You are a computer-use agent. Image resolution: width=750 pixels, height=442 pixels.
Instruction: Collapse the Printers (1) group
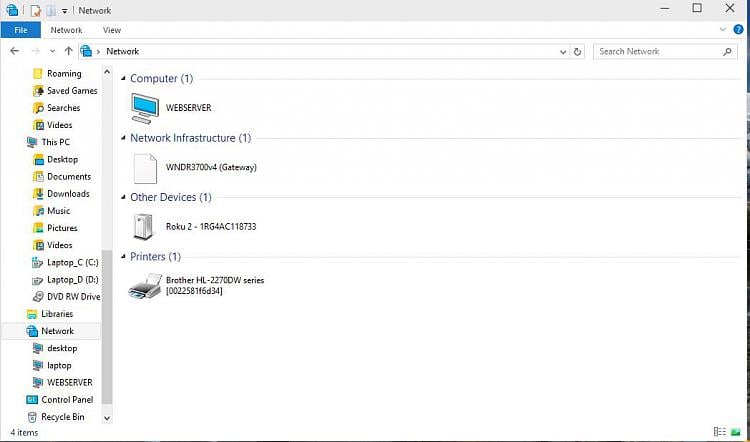tap(123, 257)
